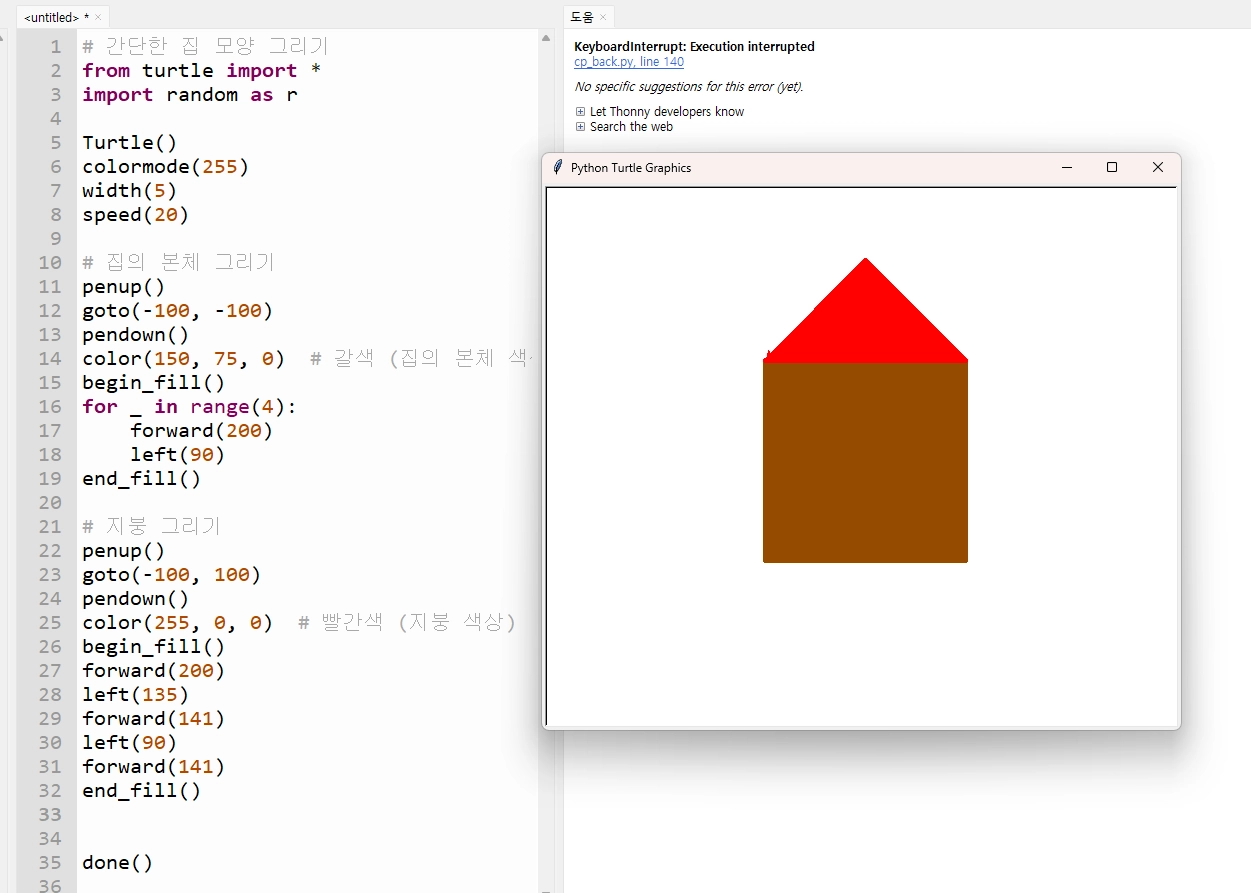1251x893 pixels.
Task: Expand the Search the web section
Action: 581,127
